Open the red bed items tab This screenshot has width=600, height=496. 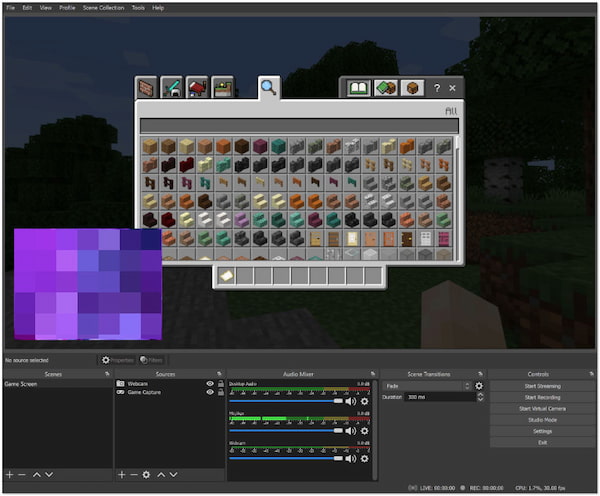click(198, 88)
